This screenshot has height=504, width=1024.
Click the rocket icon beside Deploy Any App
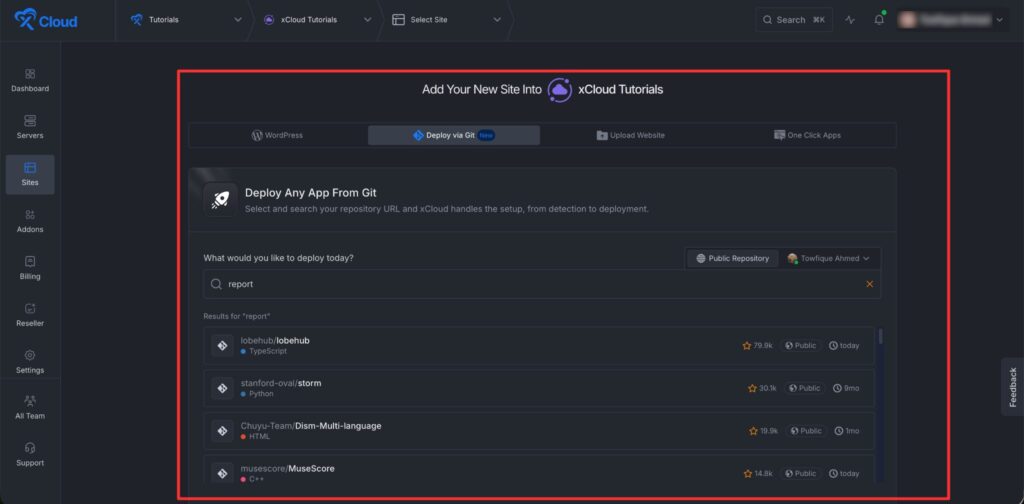pos(220,200)
